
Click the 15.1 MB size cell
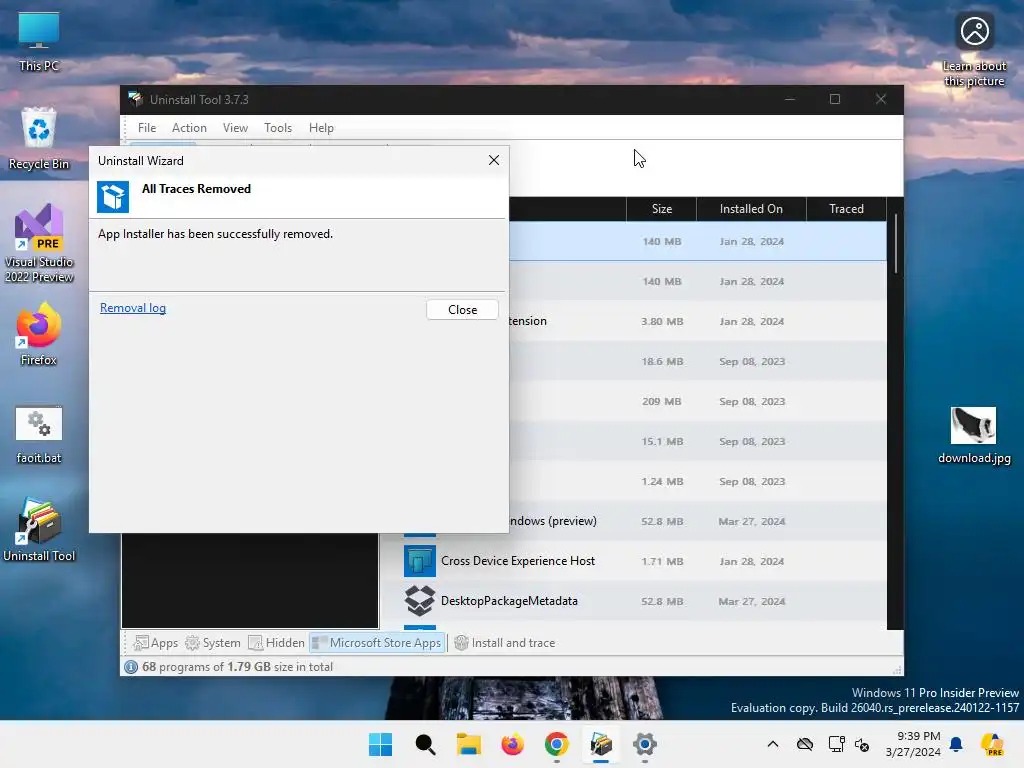pyautogui.click(x=662, y=441)
